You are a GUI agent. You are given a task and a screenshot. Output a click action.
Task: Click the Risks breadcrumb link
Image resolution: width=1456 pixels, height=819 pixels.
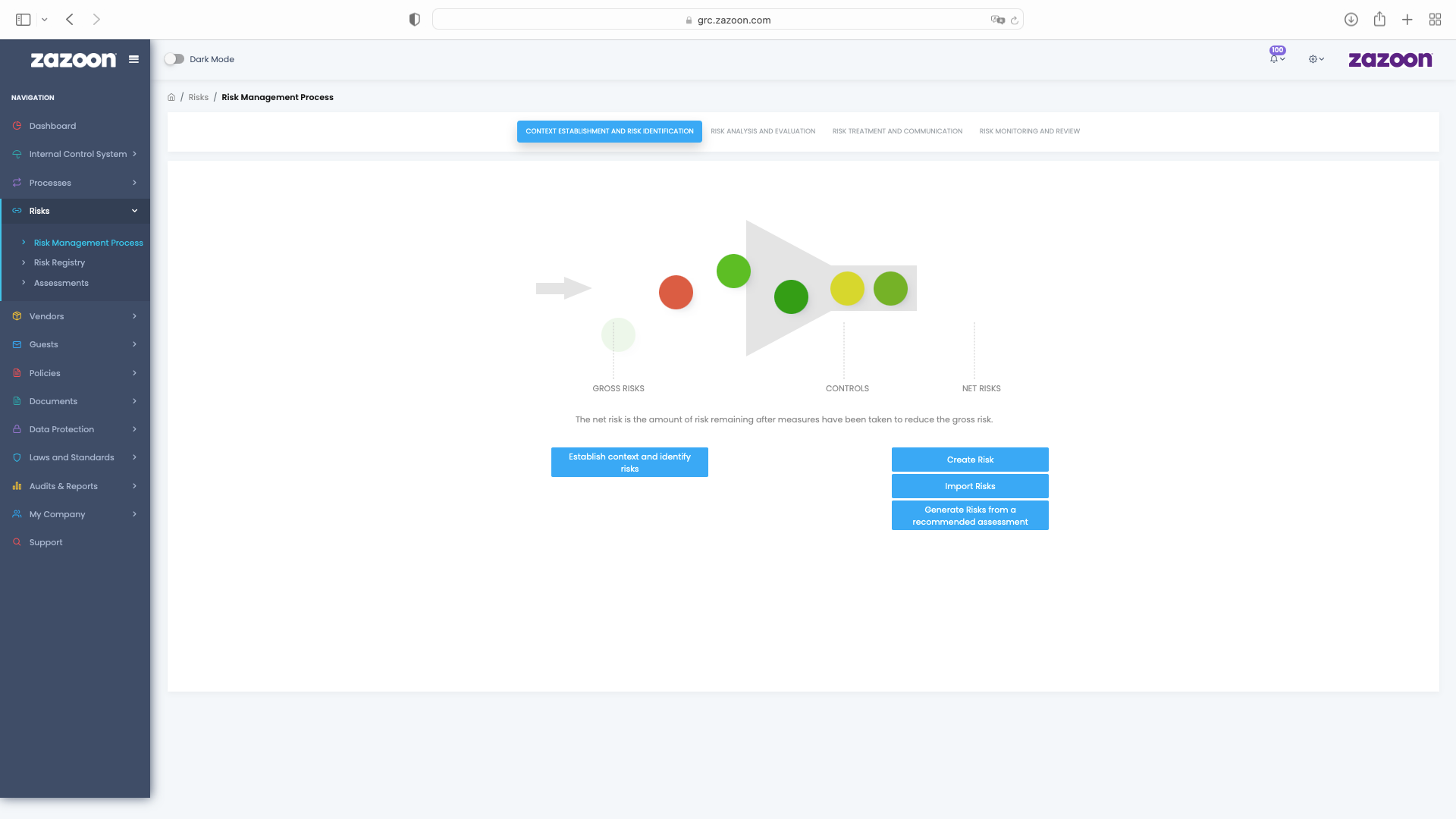pos(198,97)
